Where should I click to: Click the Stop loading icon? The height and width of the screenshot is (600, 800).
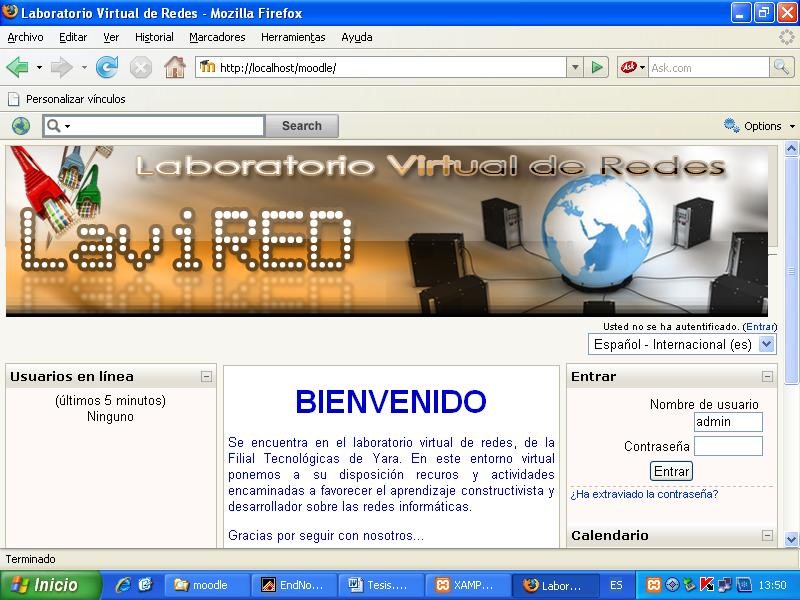(x=141, y=68)
